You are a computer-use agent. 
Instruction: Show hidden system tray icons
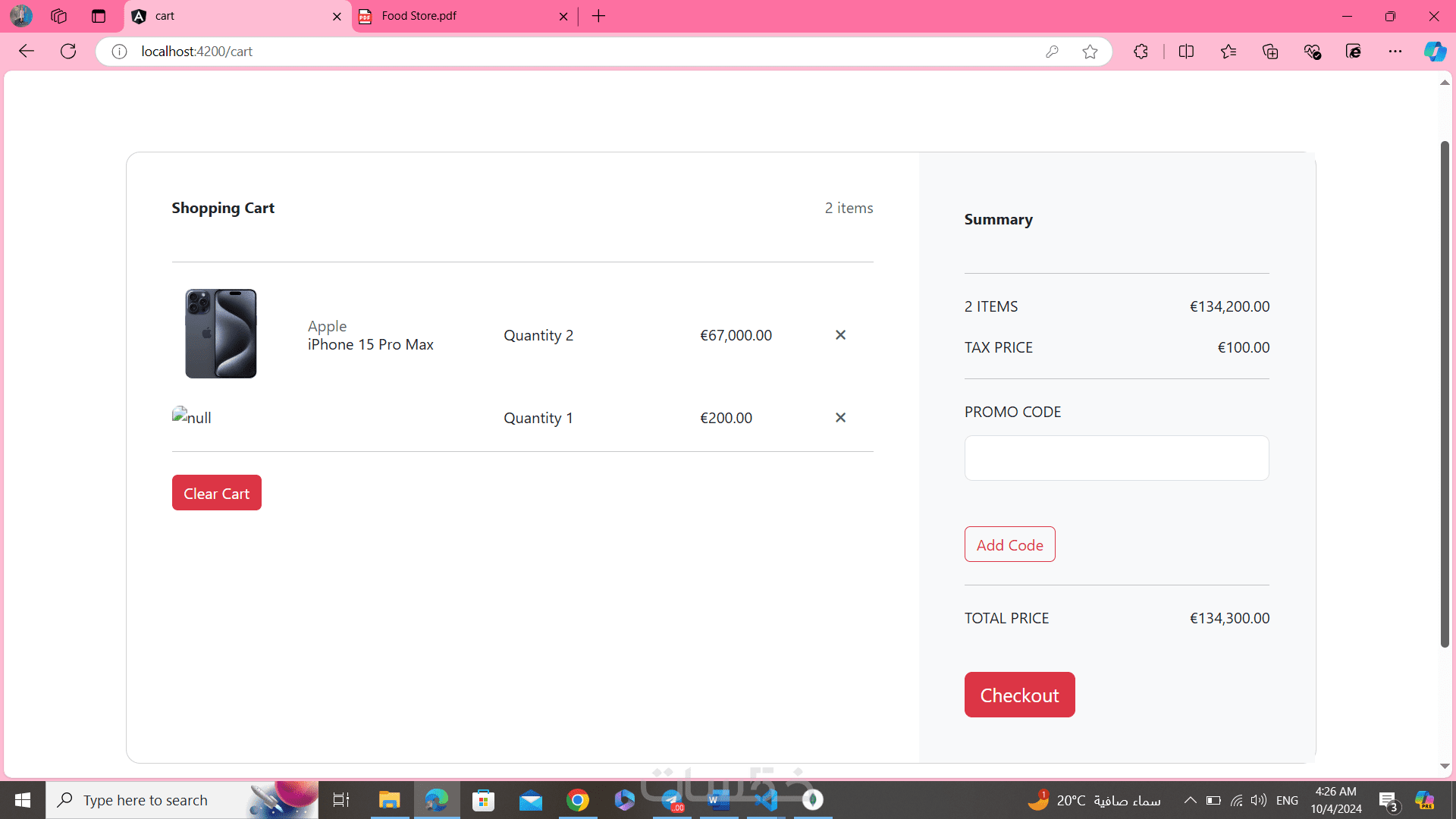coord(1190,800)
